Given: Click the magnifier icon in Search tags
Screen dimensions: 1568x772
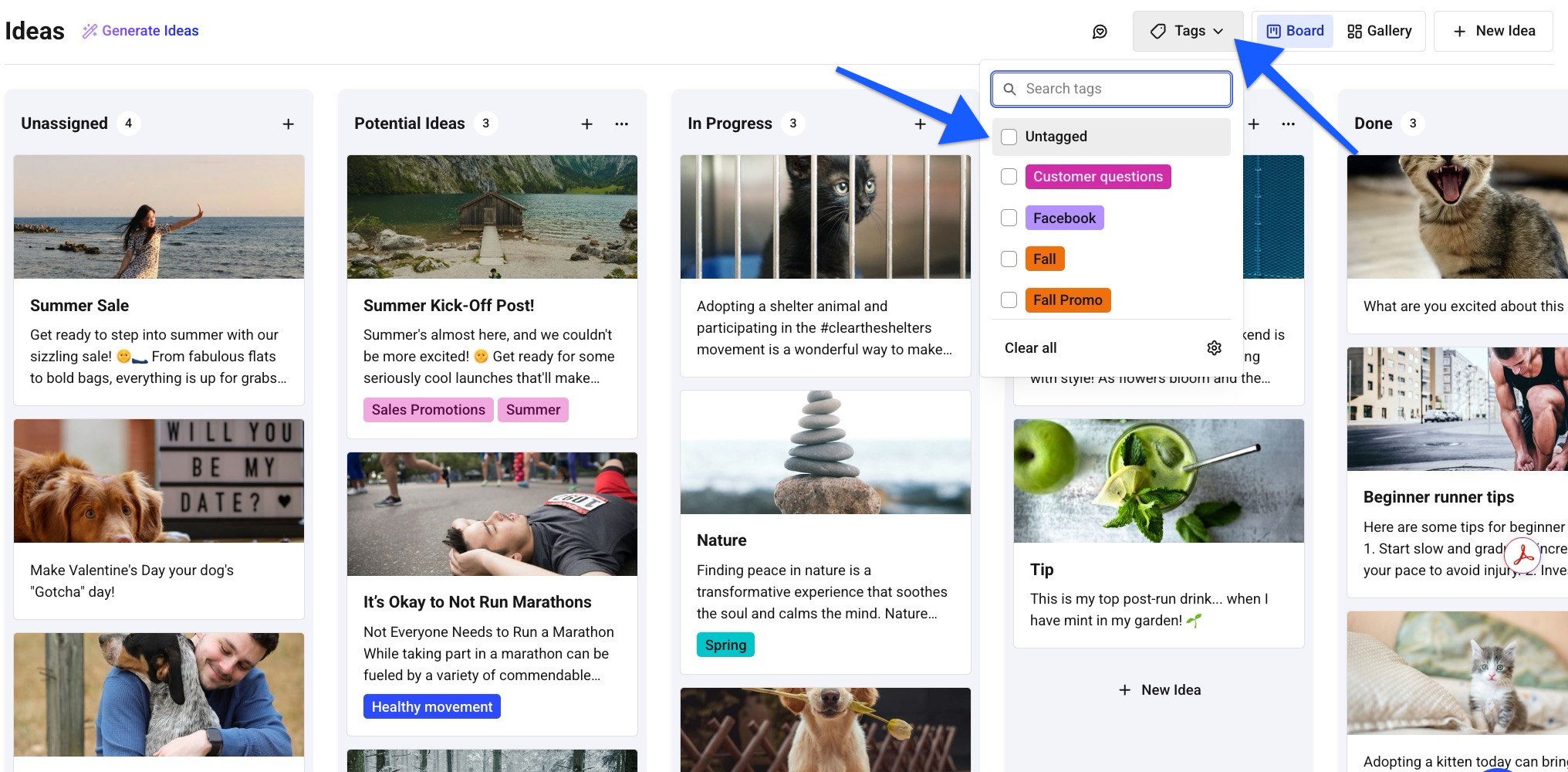Looking at the screenshot, I should 1010,89.
